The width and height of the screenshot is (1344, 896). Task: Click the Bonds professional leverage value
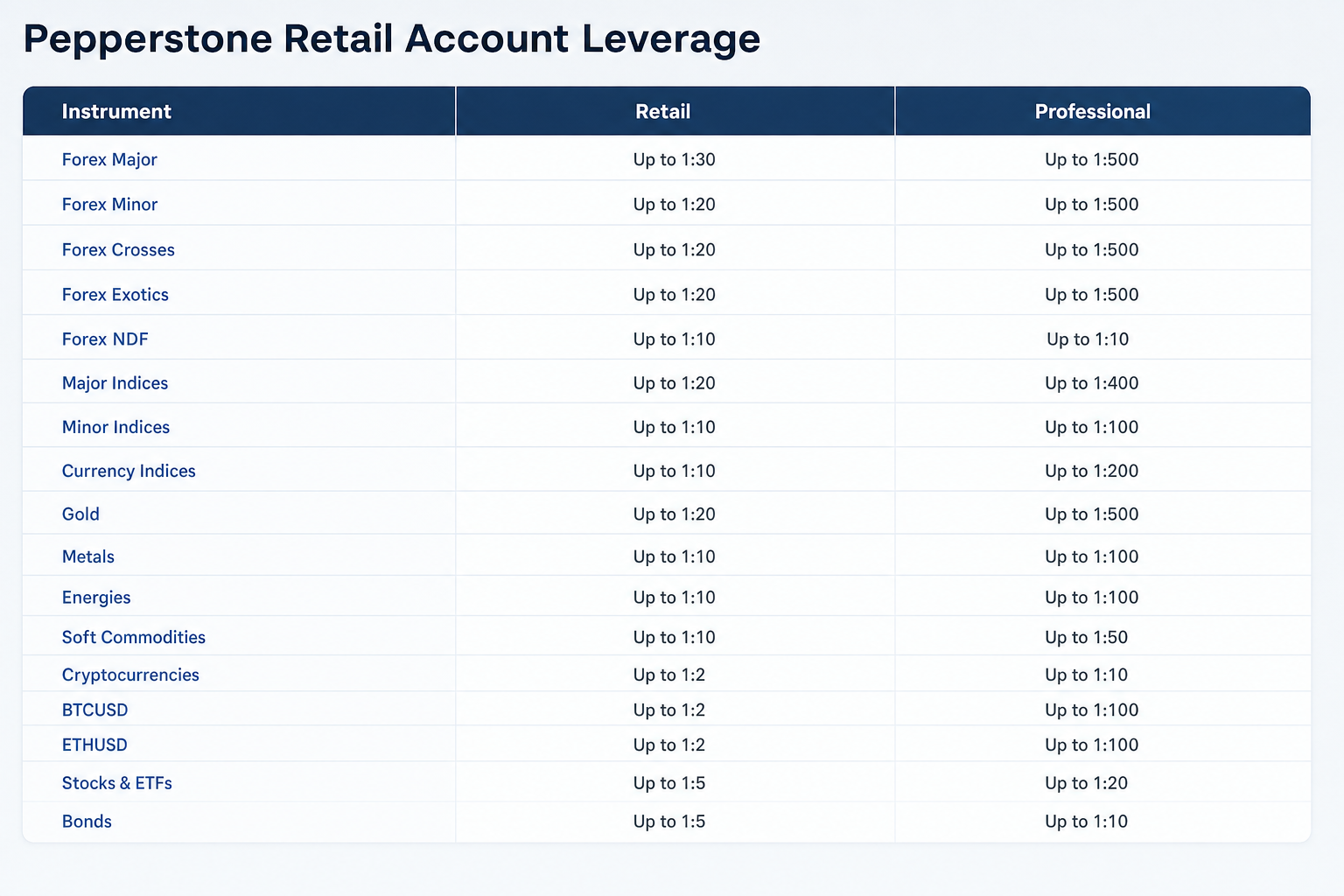click(x=1087, y=821)
